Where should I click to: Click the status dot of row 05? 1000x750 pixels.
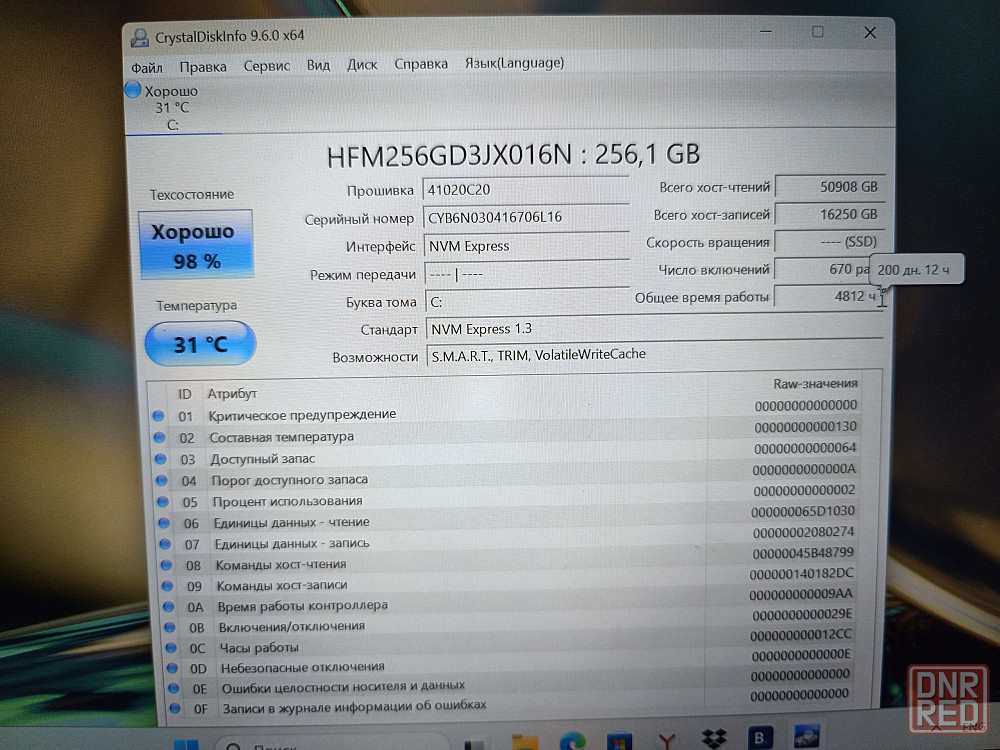tap(163, 502)
